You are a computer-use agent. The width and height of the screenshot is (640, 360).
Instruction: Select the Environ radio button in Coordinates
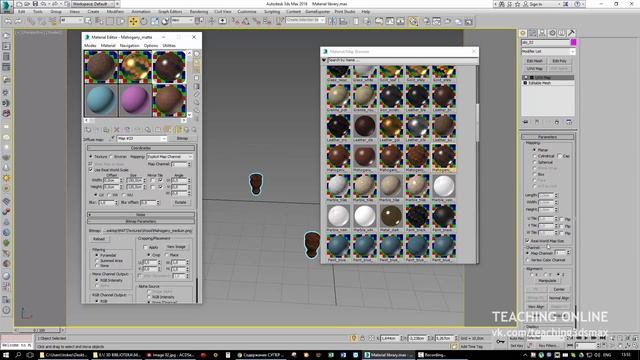coord(111,156)
